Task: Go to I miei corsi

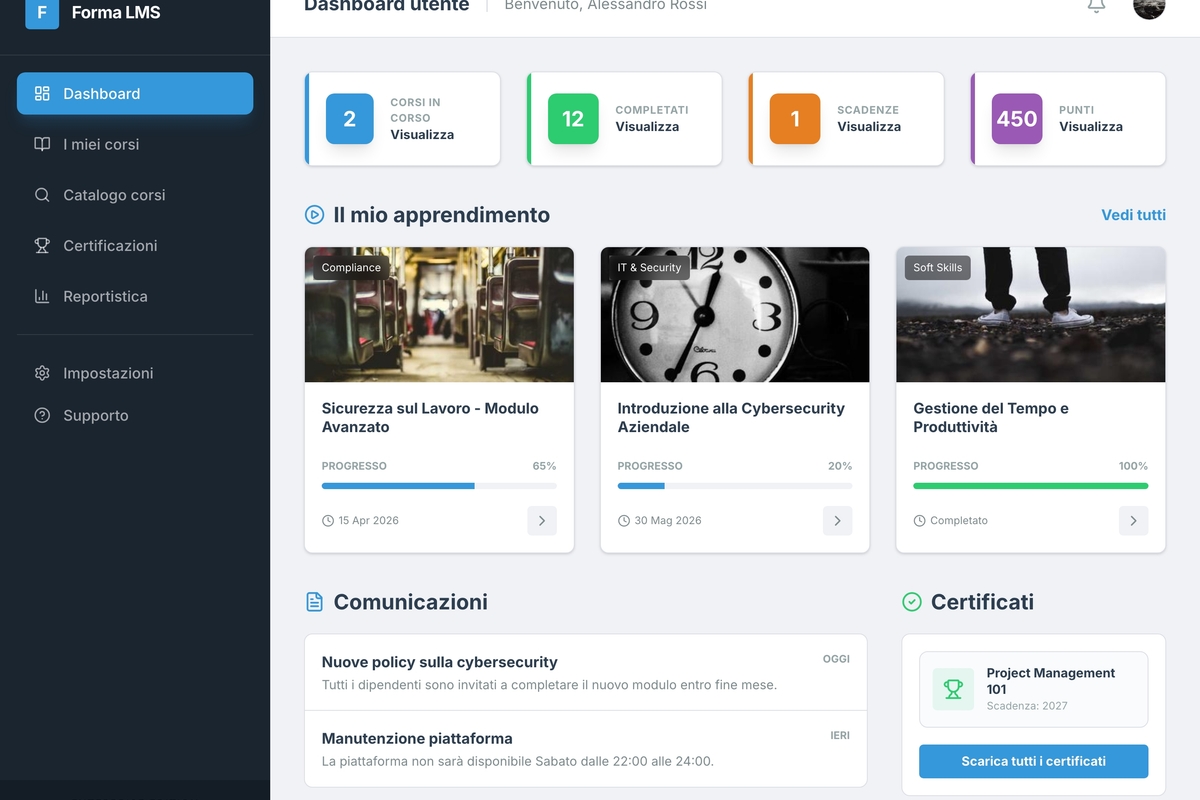Action: point(135,144)
